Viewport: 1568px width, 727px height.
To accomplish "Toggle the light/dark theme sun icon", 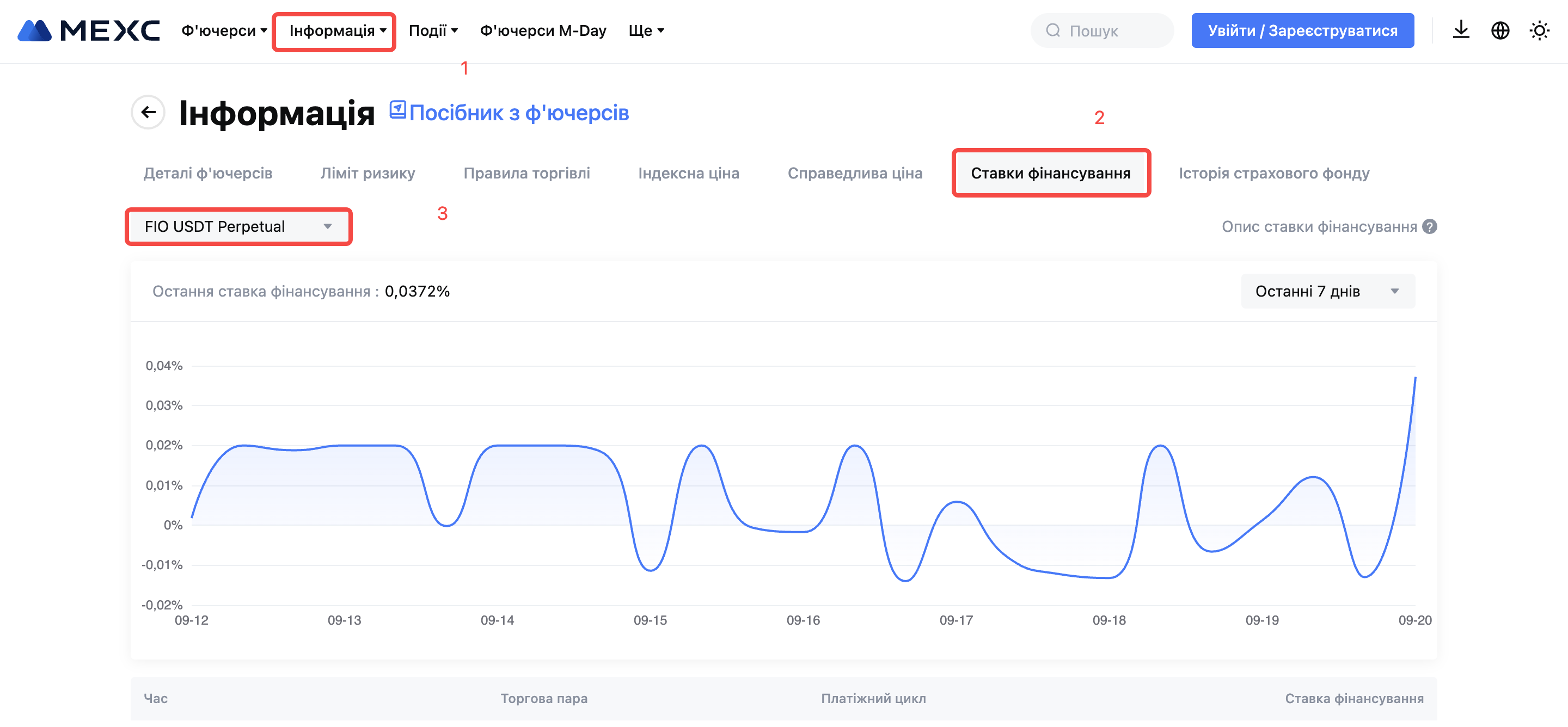I will [x=1539, y=30].
